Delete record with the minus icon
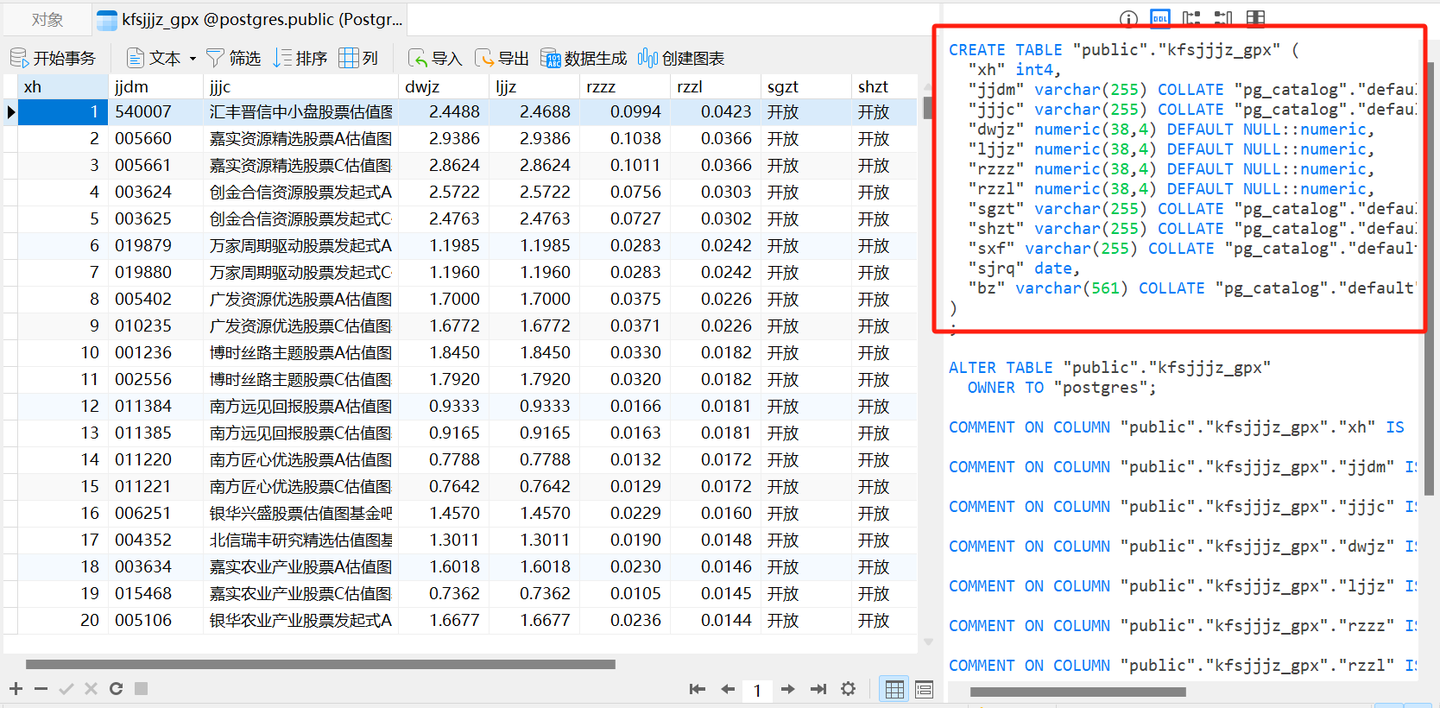This screenshot has width=1440, height=708. tap(40, 688)
